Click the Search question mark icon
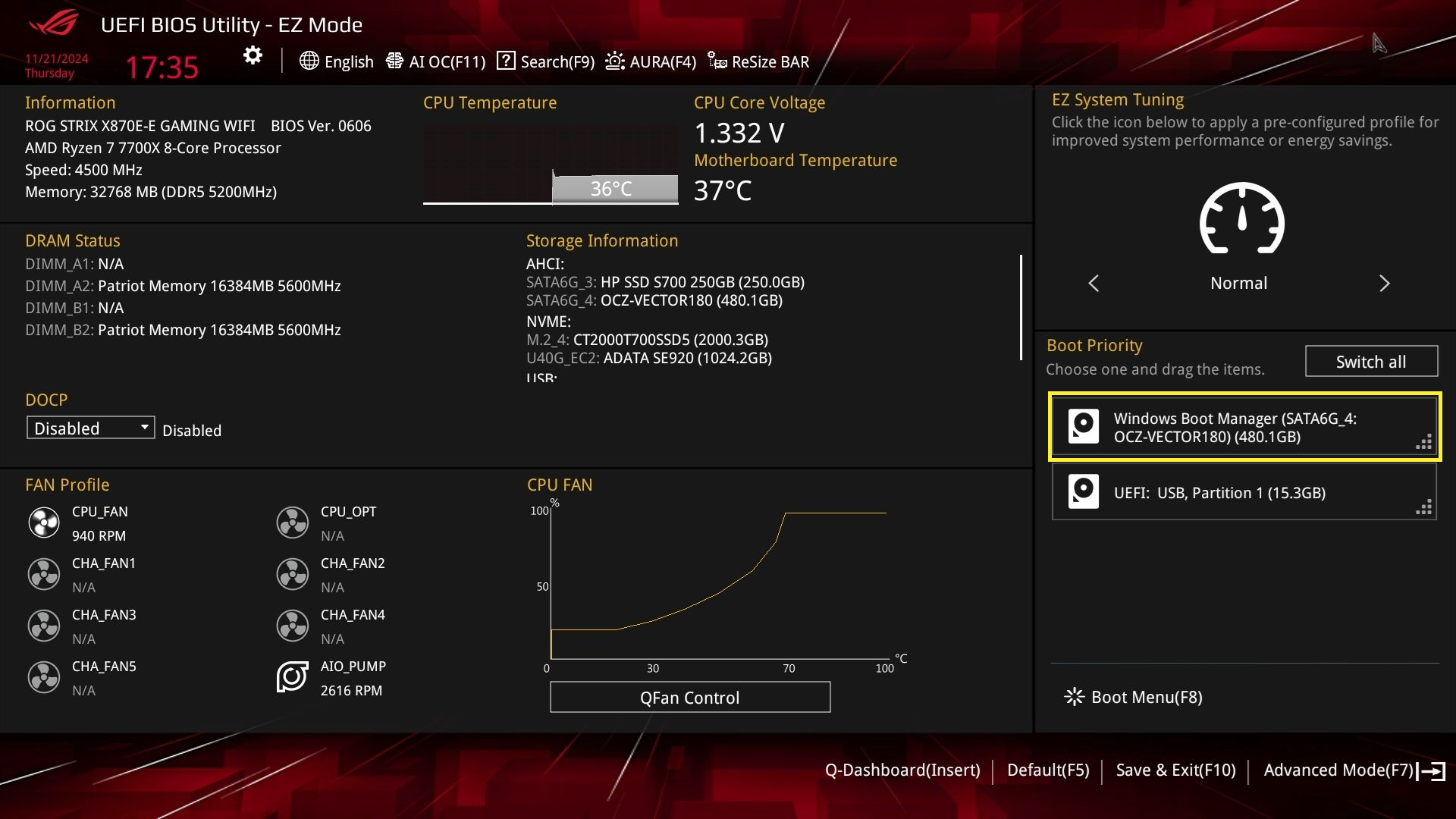1456x819 pixels. [506, 61]
